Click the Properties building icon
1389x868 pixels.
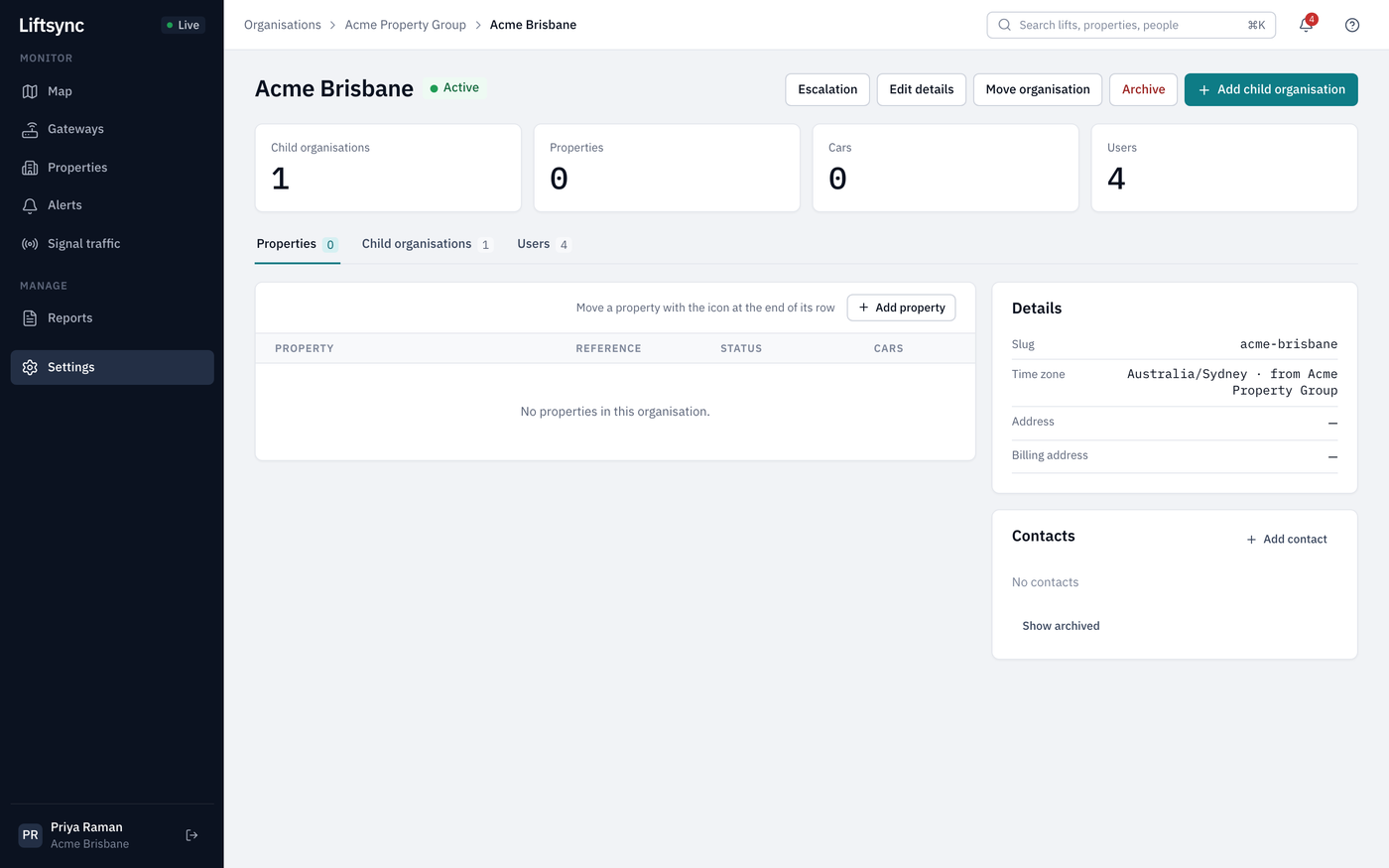pyautogui.click(x=30, y=168)
